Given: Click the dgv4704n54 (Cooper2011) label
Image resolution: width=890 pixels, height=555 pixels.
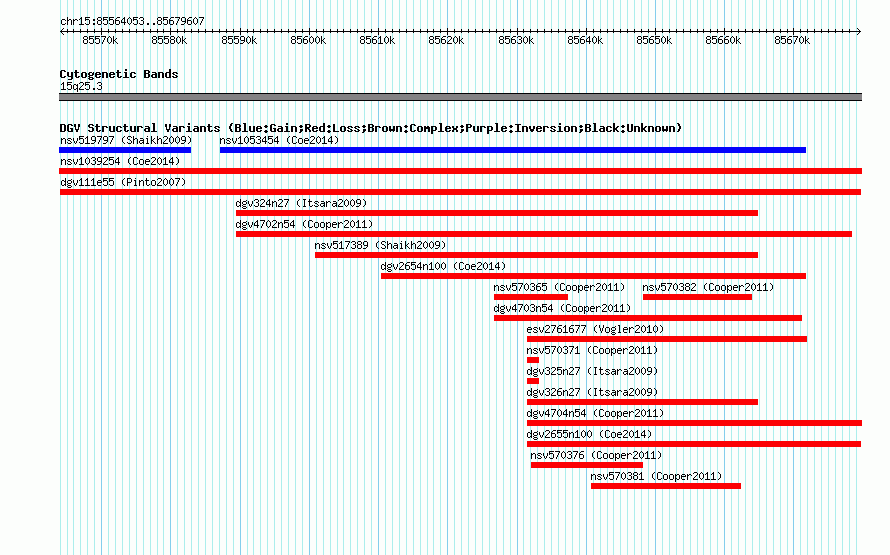Looking at the screenshot, I should point(595,413).
